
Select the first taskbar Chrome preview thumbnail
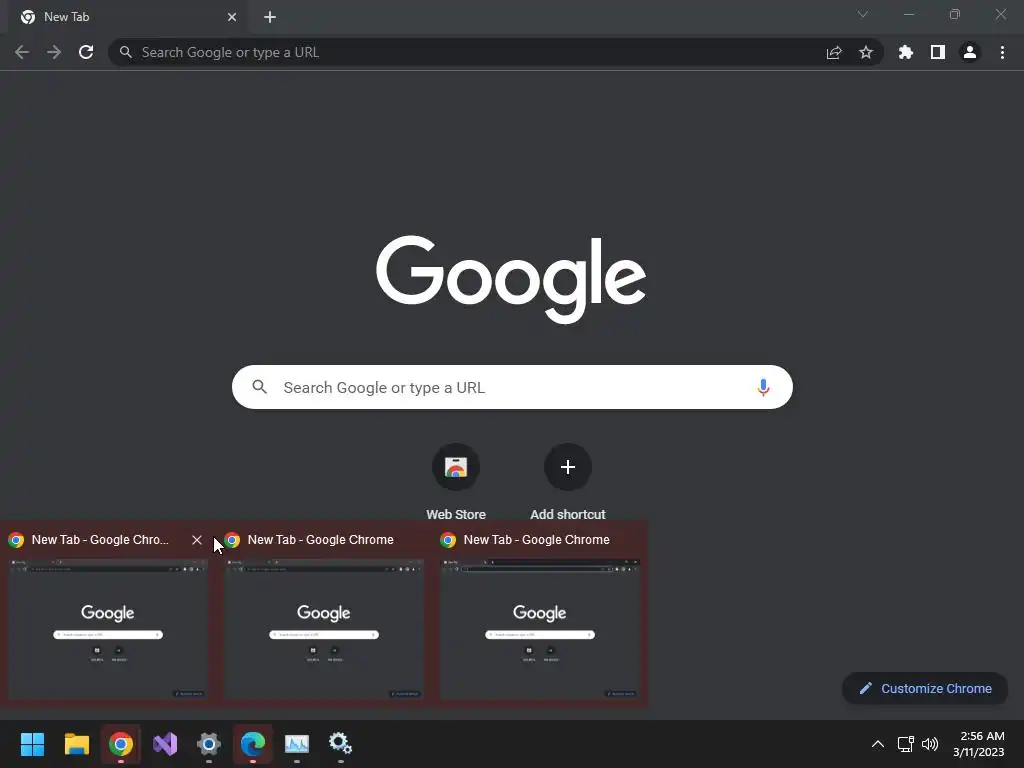pyautogui.click(x=108, y=629)
